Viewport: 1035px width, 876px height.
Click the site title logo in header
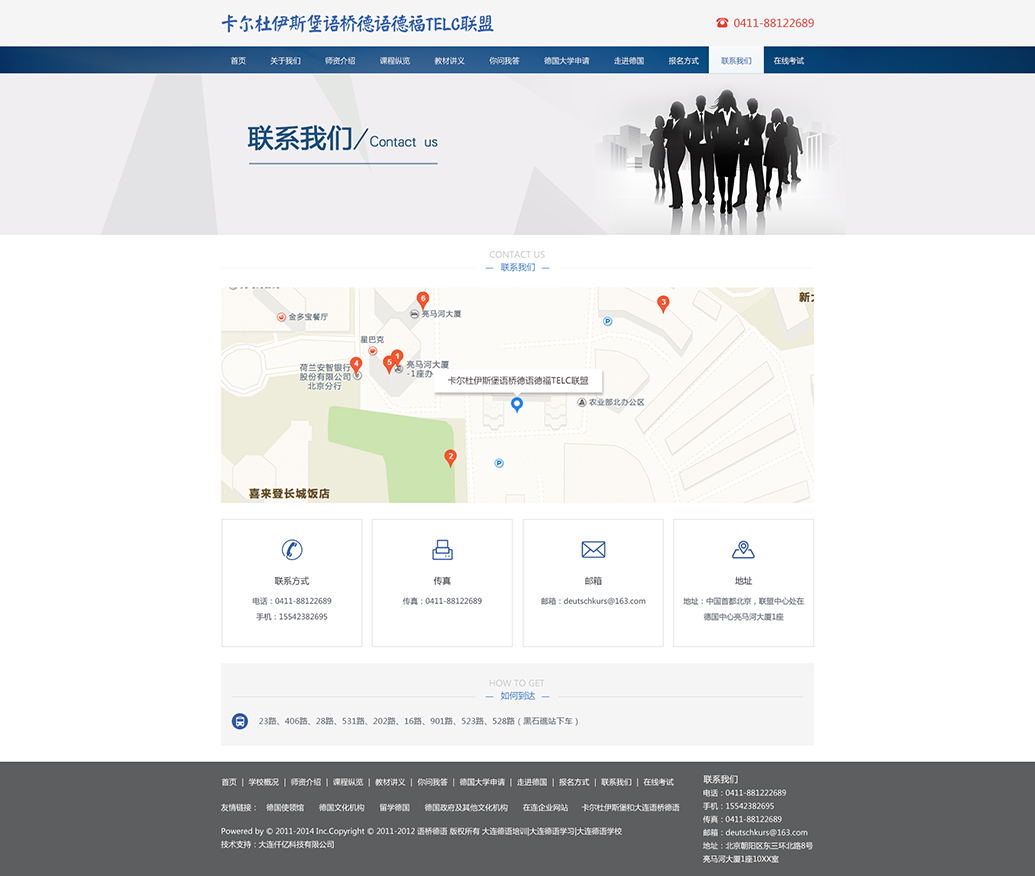(357, 24)
